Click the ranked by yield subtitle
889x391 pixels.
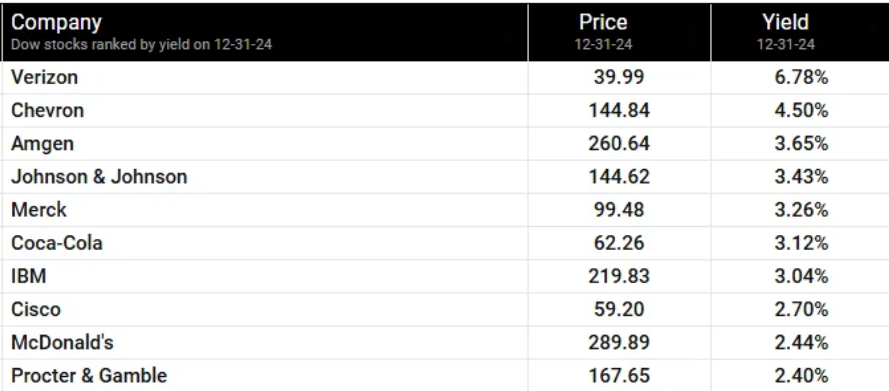[142, 45]
